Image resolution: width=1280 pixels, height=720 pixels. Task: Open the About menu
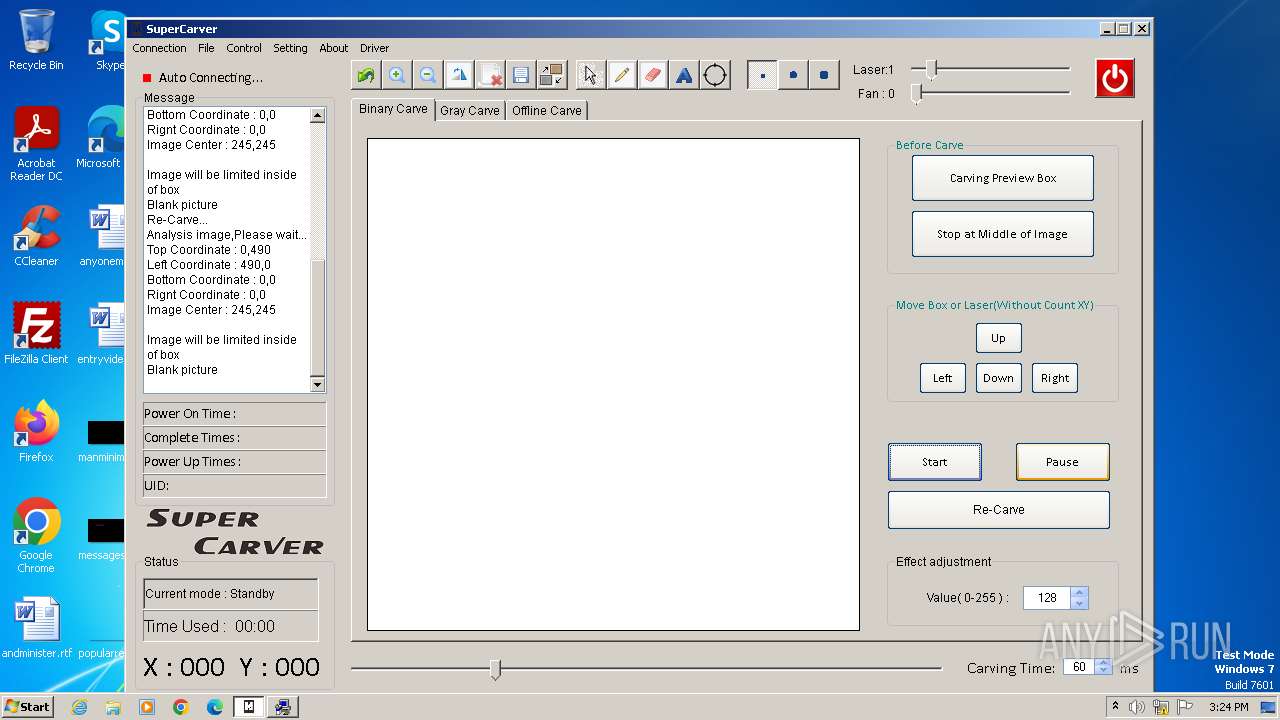334,48
